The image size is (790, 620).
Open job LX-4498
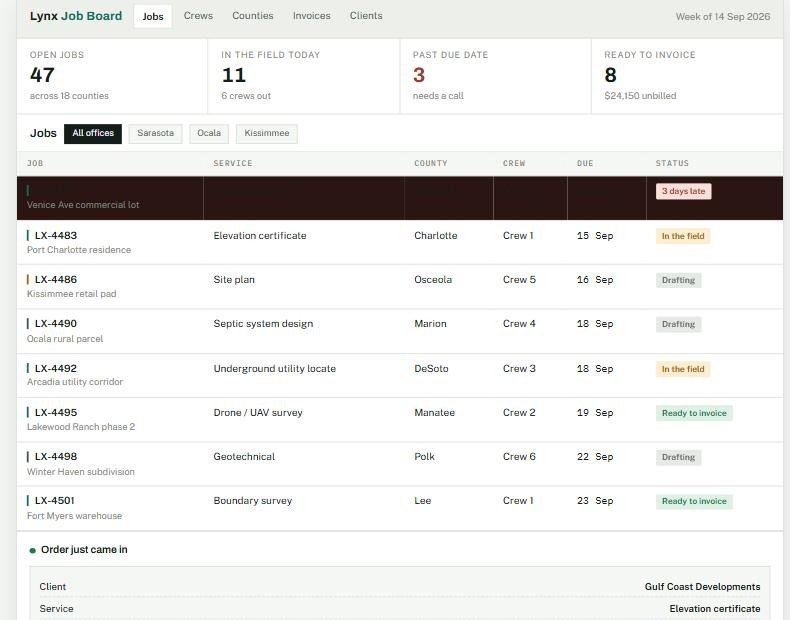pos(55,457)
